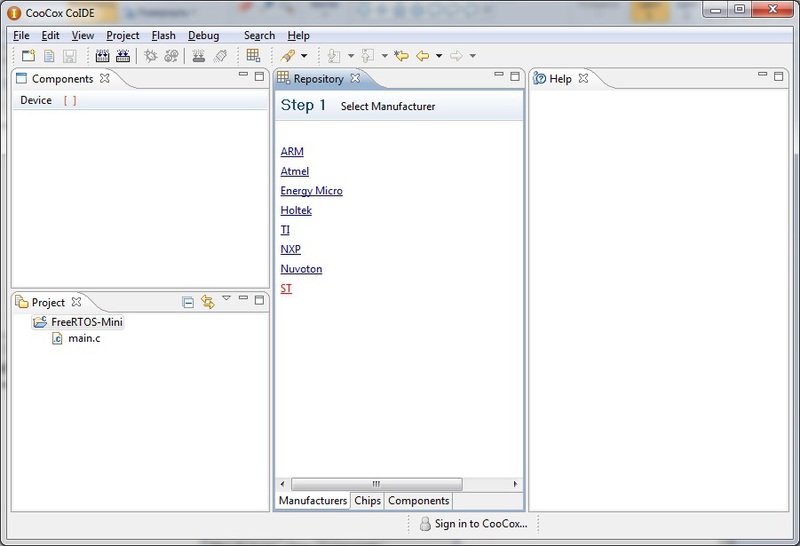Minimize the Components panel
Image resolution: width=800 pixels, height=546 pixels.
click(x=243, y=75)
